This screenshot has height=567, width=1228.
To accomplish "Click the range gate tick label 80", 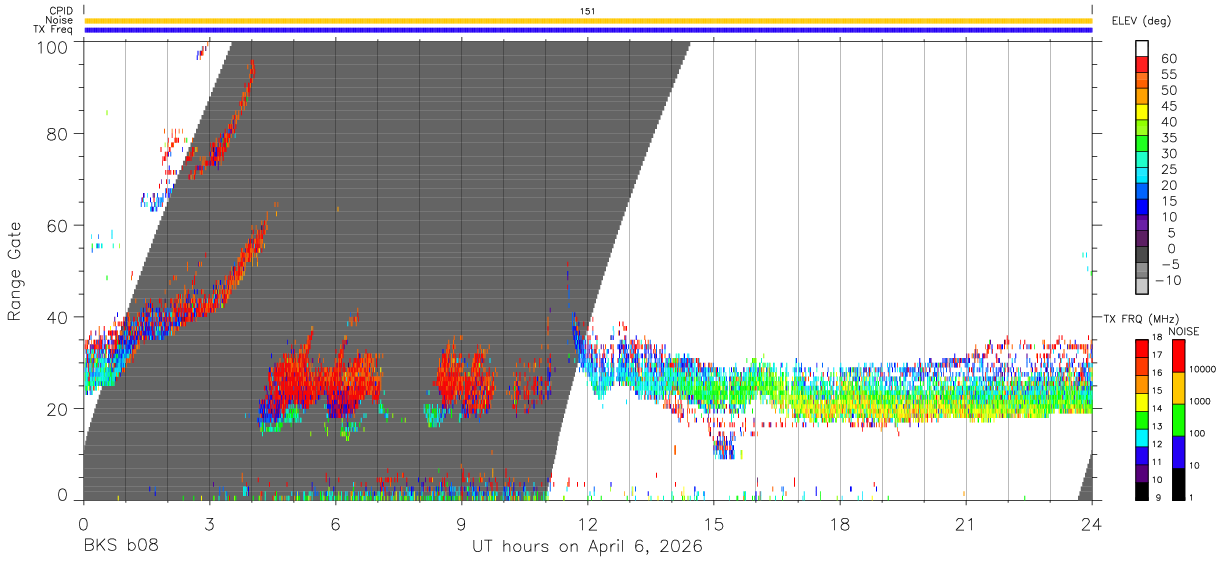I will [x=57, y=134].
